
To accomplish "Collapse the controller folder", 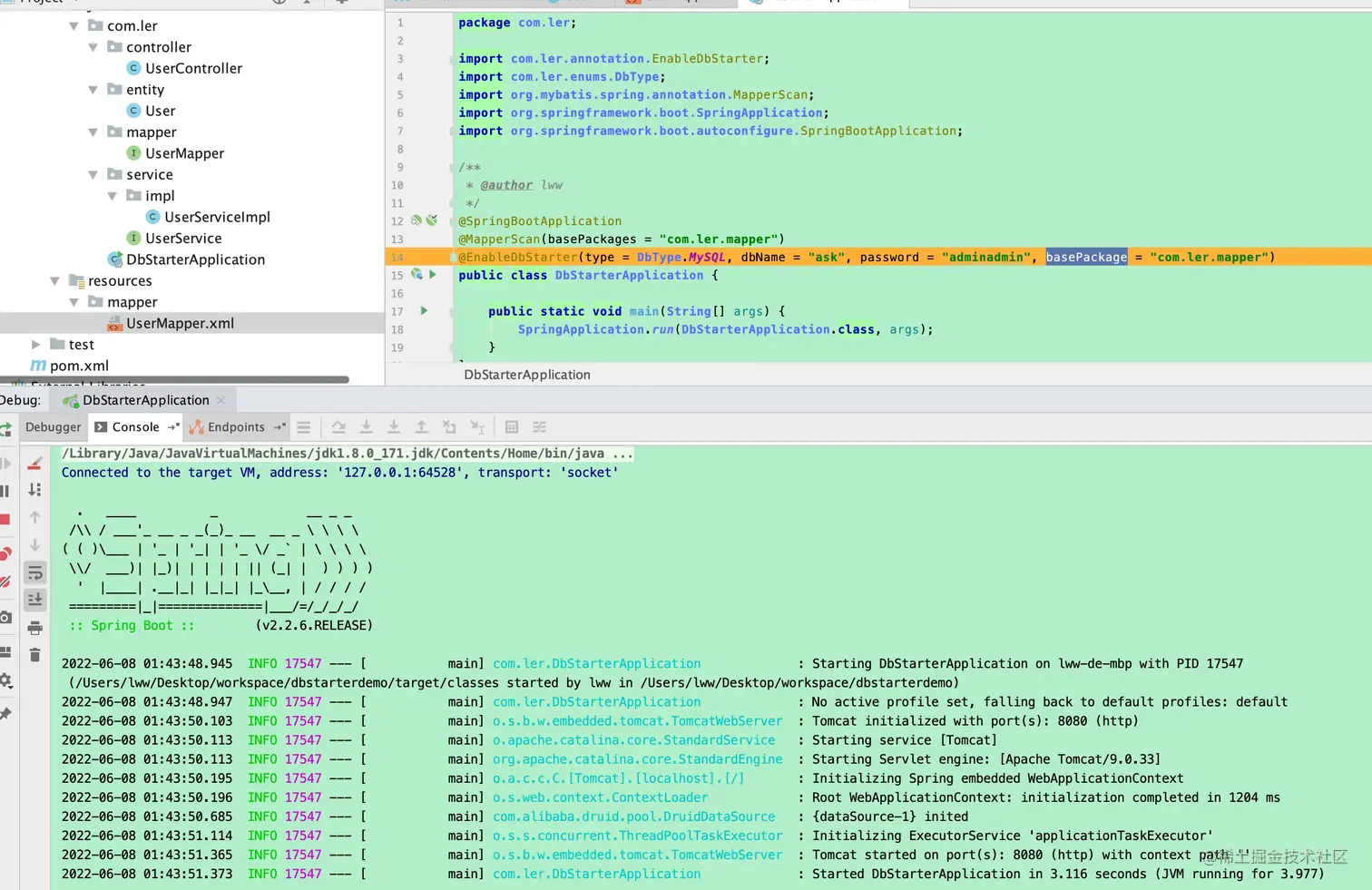I will pos(93,47).
